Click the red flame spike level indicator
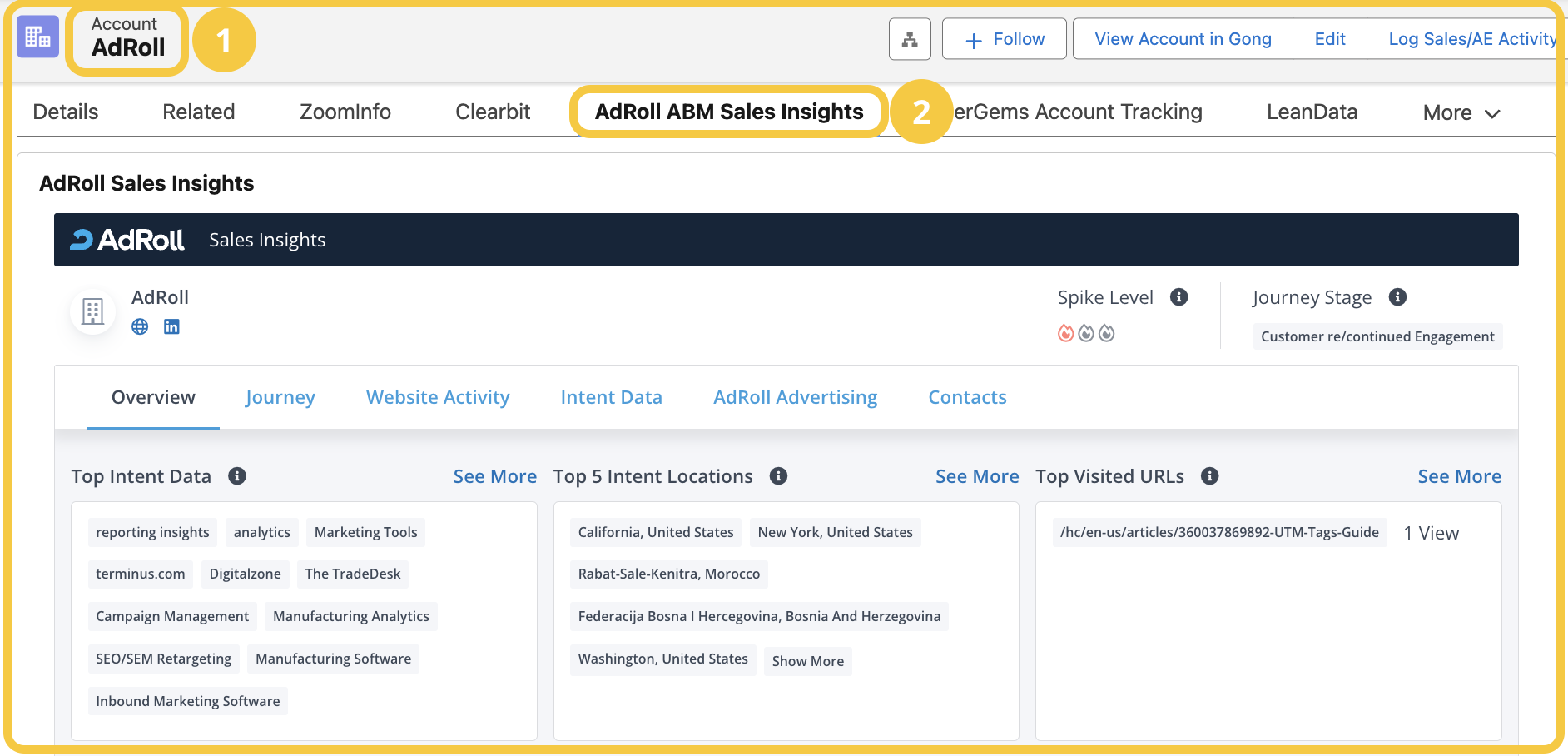The image size is (1568, 756). point(1065,333)
